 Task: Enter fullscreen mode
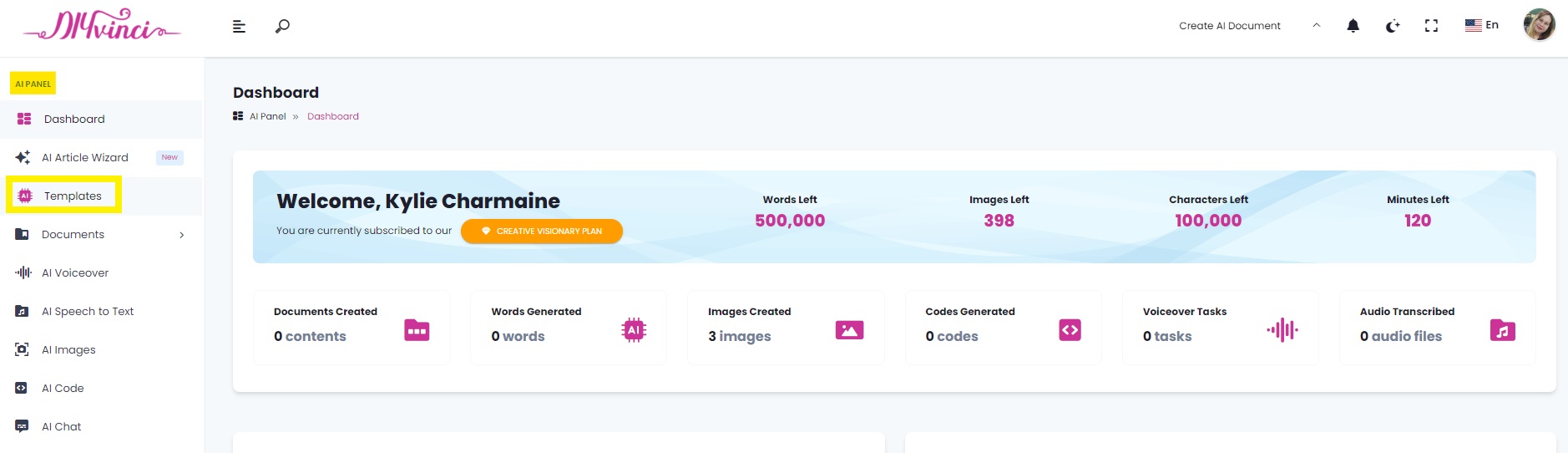(x=1431, y=26)
